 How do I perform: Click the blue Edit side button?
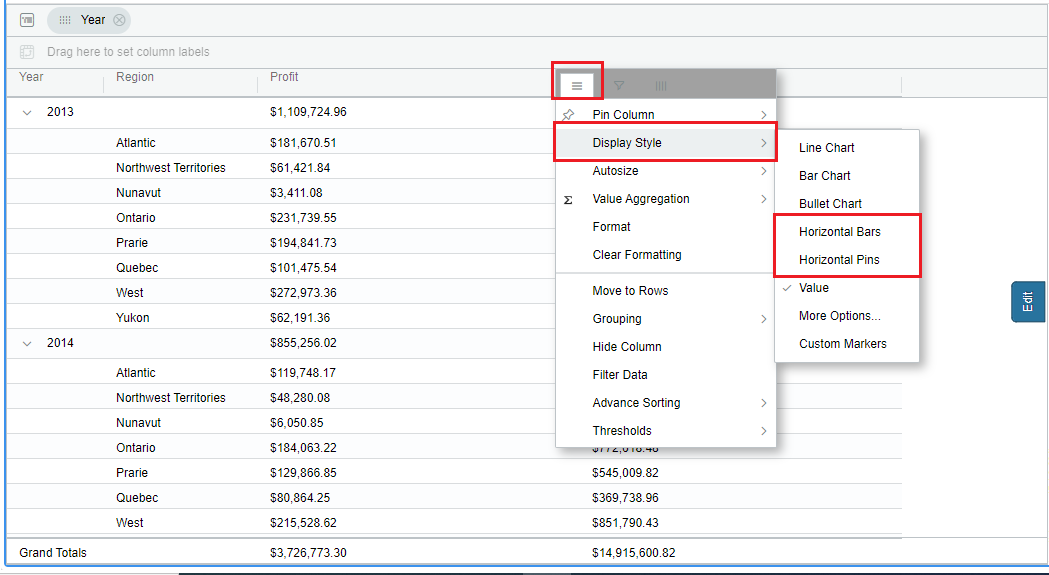[1028, 301]
